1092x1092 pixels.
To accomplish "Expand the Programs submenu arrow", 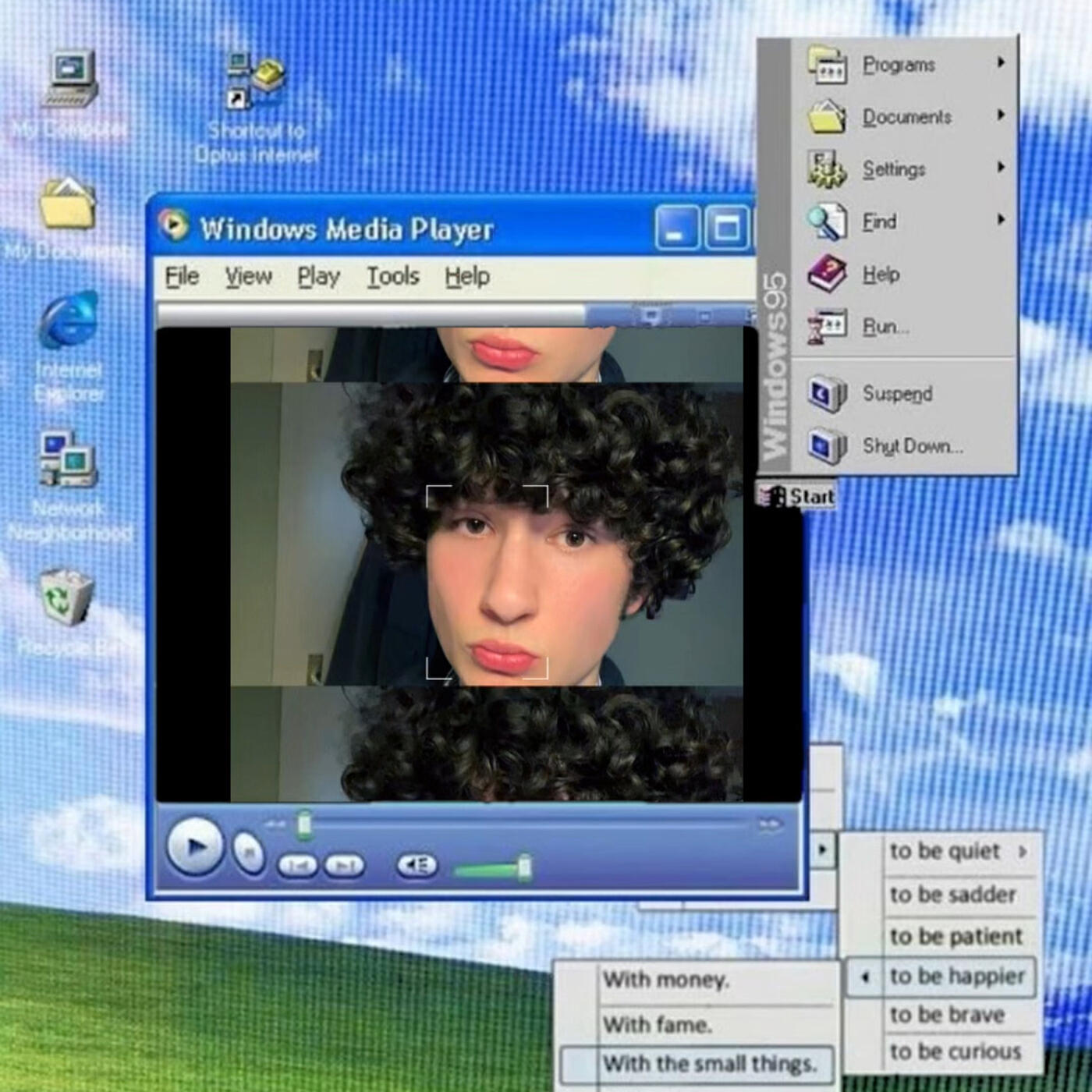I will pyautogui.click(x=1001, y=62).
